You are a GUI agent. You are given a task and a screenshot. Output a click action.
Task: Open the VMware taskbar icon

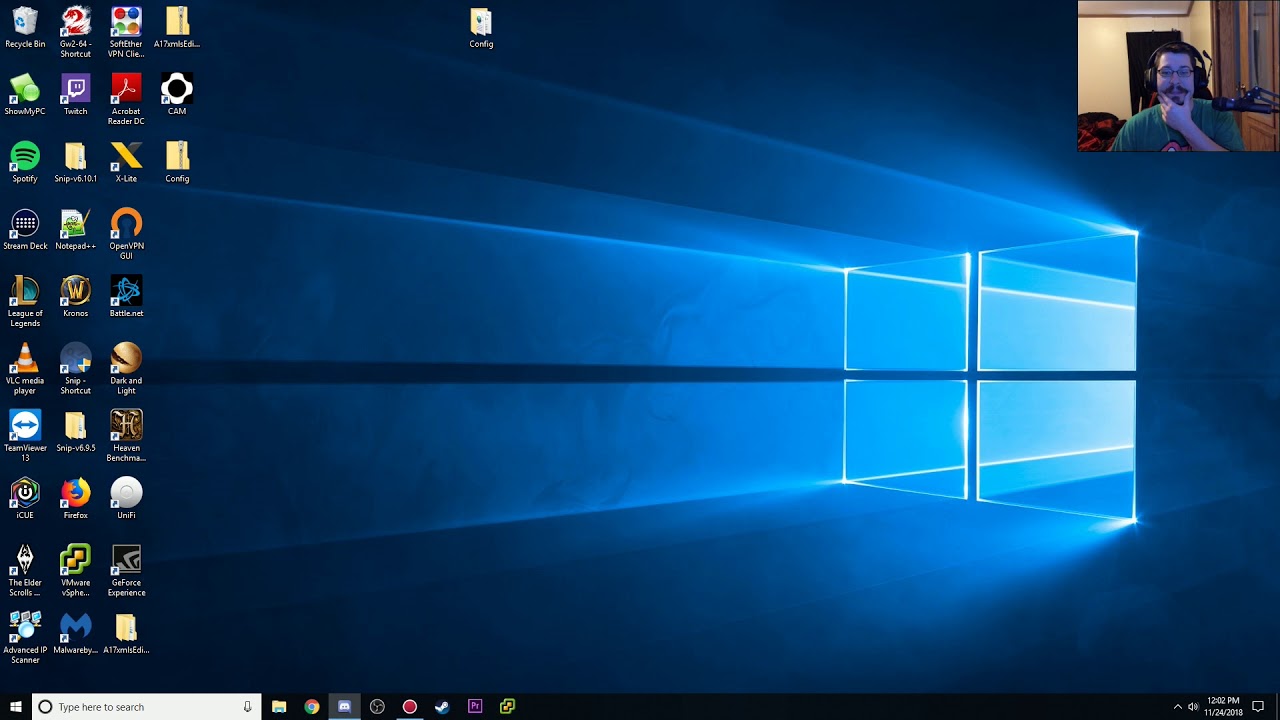[507, 707]
